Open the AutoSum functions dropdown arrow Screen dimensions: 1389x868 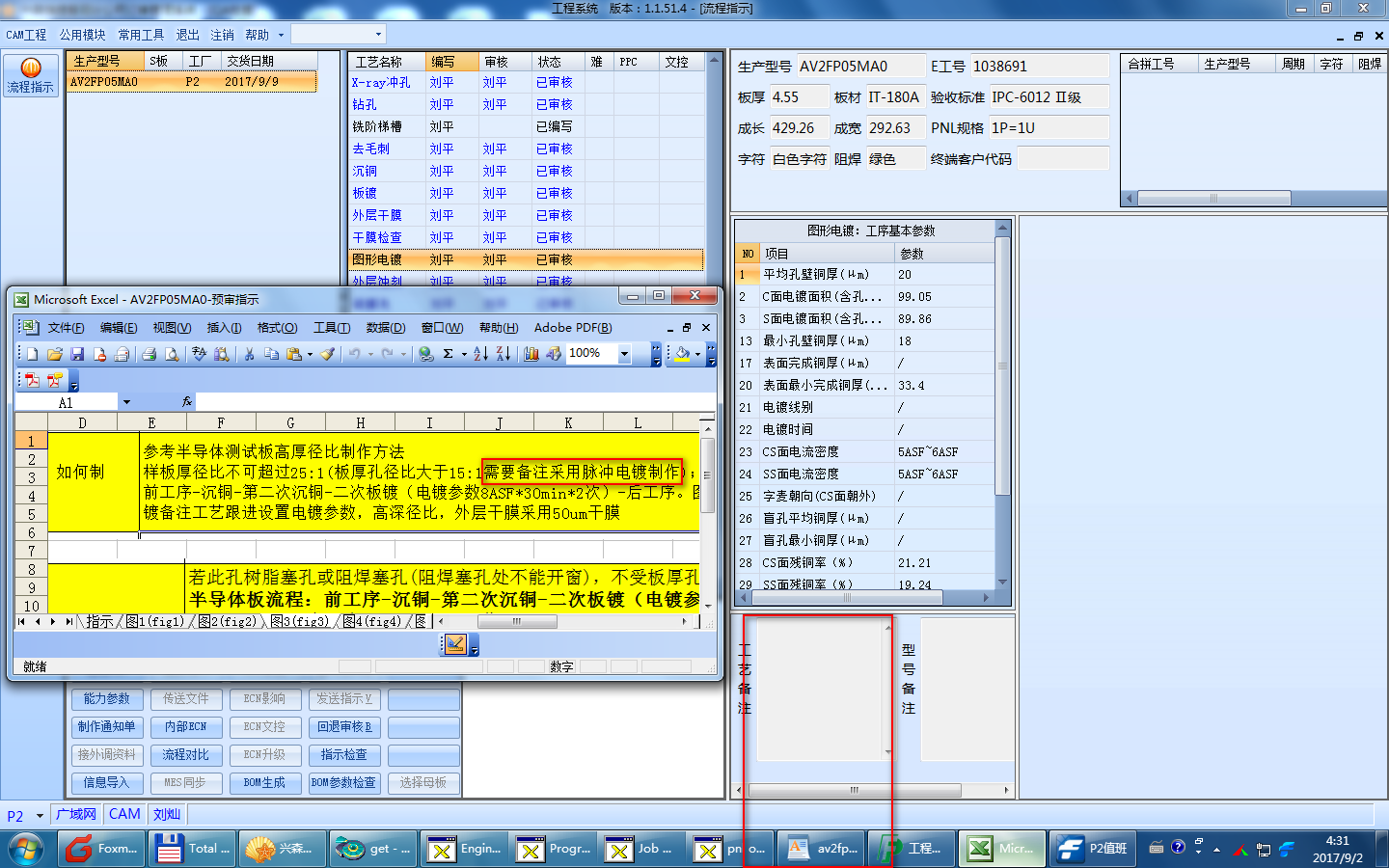(x=464, y=354)
